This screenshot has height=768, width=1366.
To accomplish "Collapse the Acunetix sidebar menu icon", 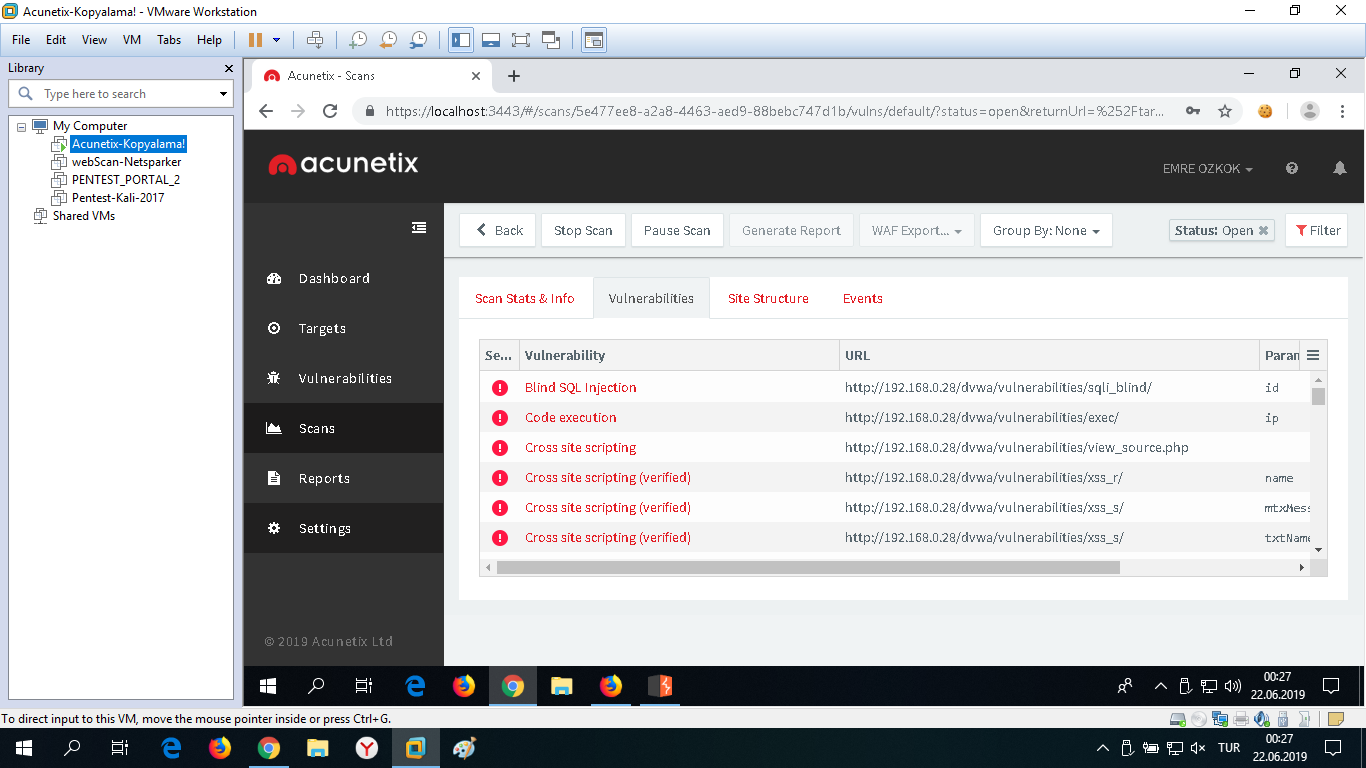I will [x=419, y=228].
